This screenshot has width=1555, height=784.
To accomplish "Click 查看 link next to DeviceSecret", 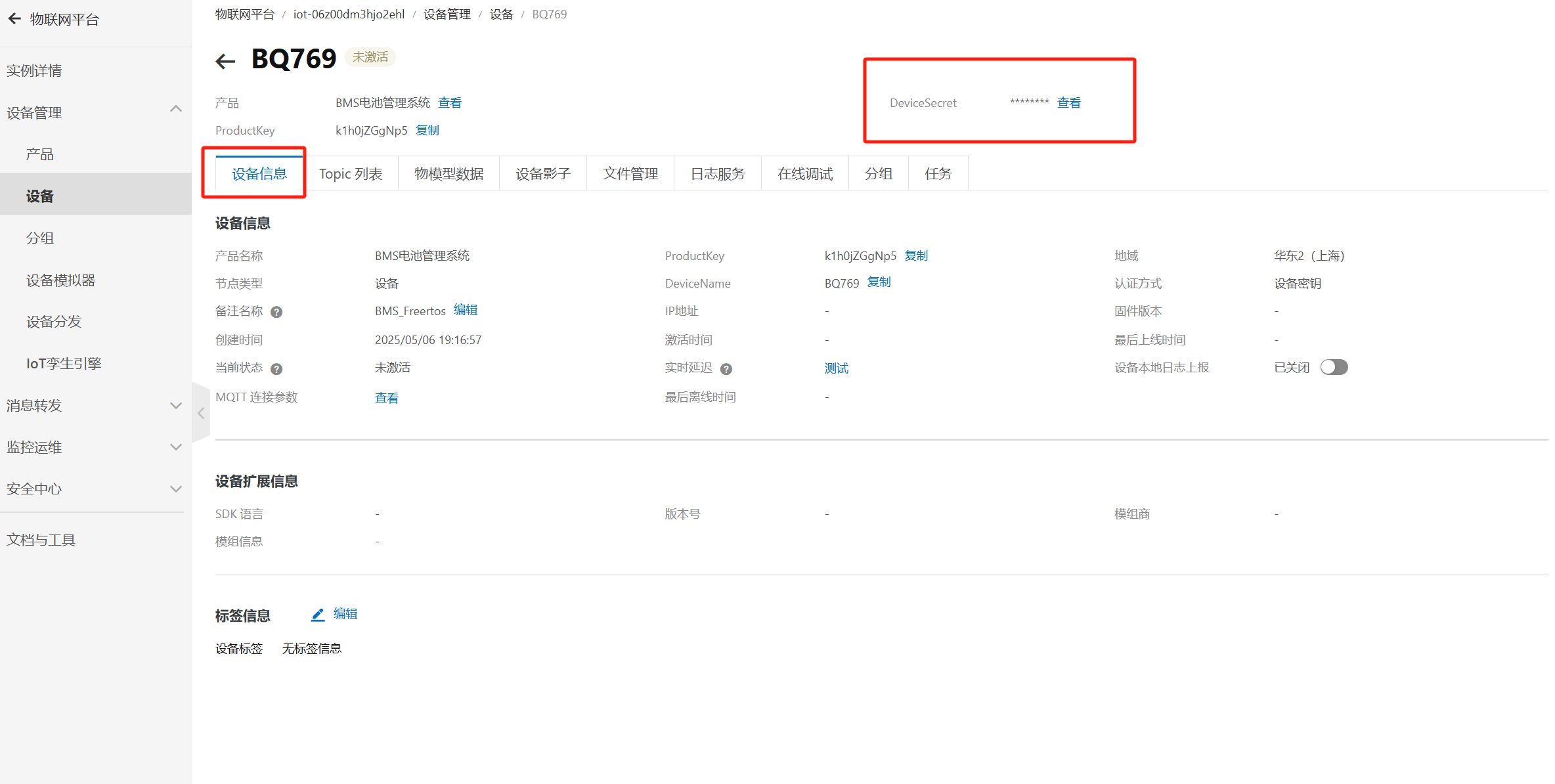I will [1068, 102].
